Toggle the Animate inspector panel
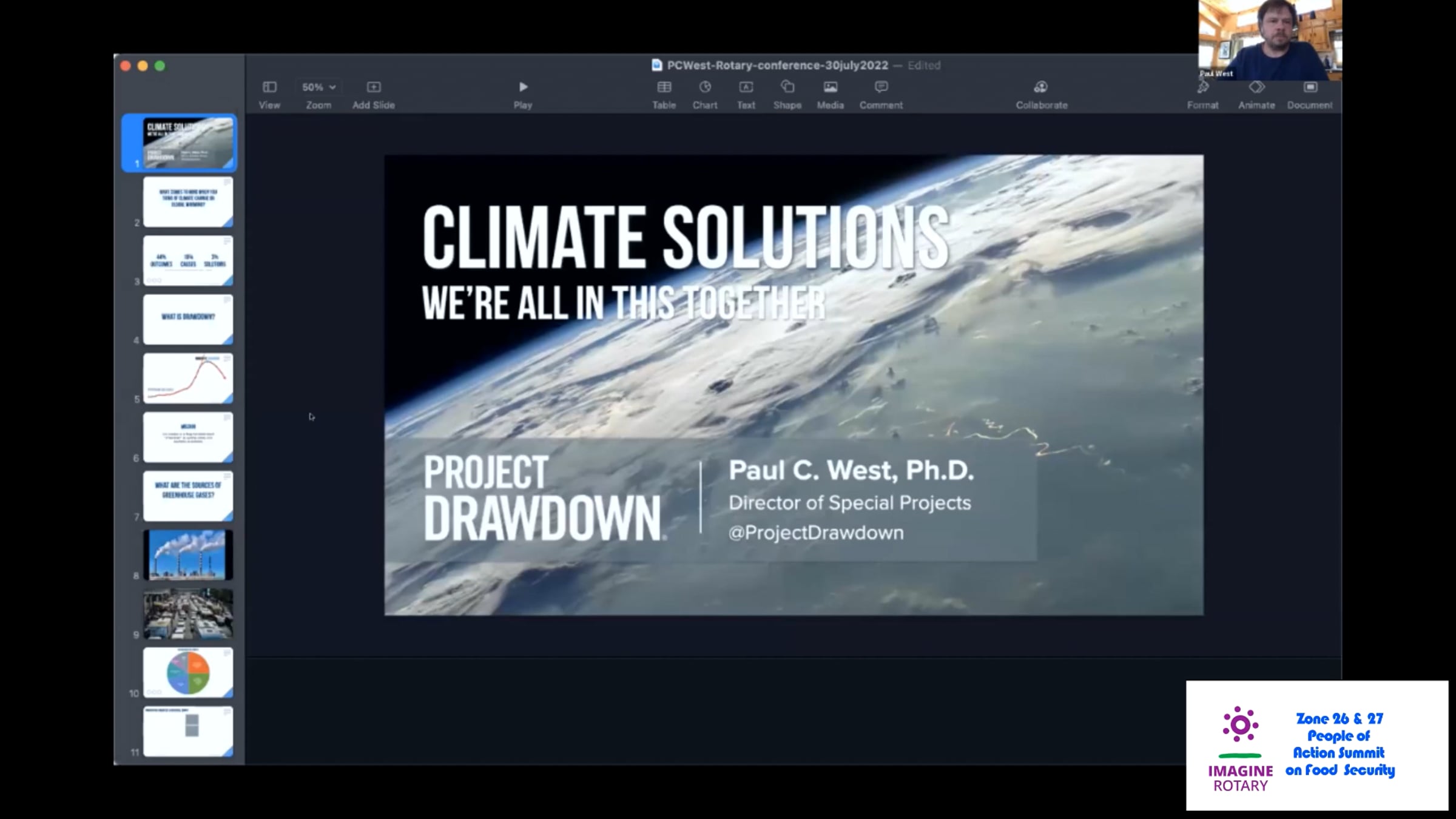The image size is (1456, 819). coord(1256,88)
